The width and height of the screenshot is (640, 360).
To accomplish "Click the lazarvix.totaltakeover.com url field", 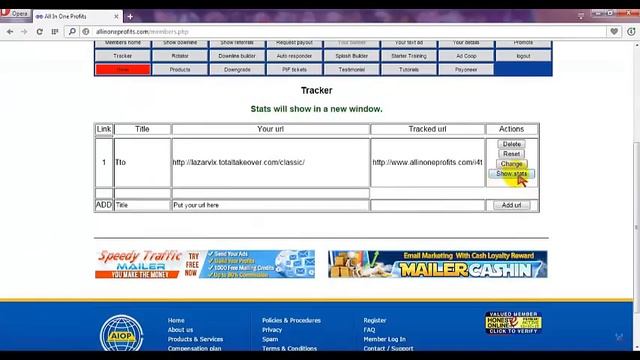I will [x=271, y=162].
